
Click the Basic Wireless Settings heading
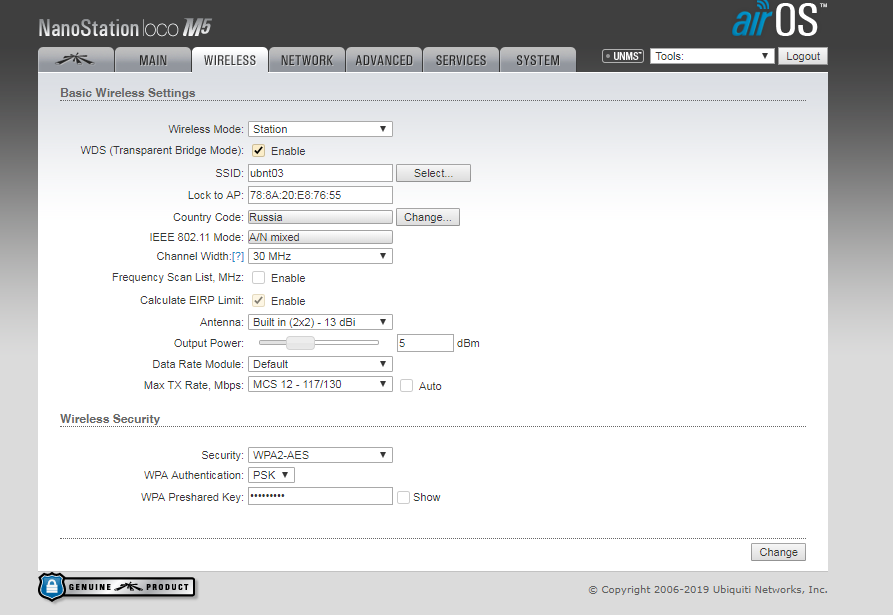click(128, 93)
